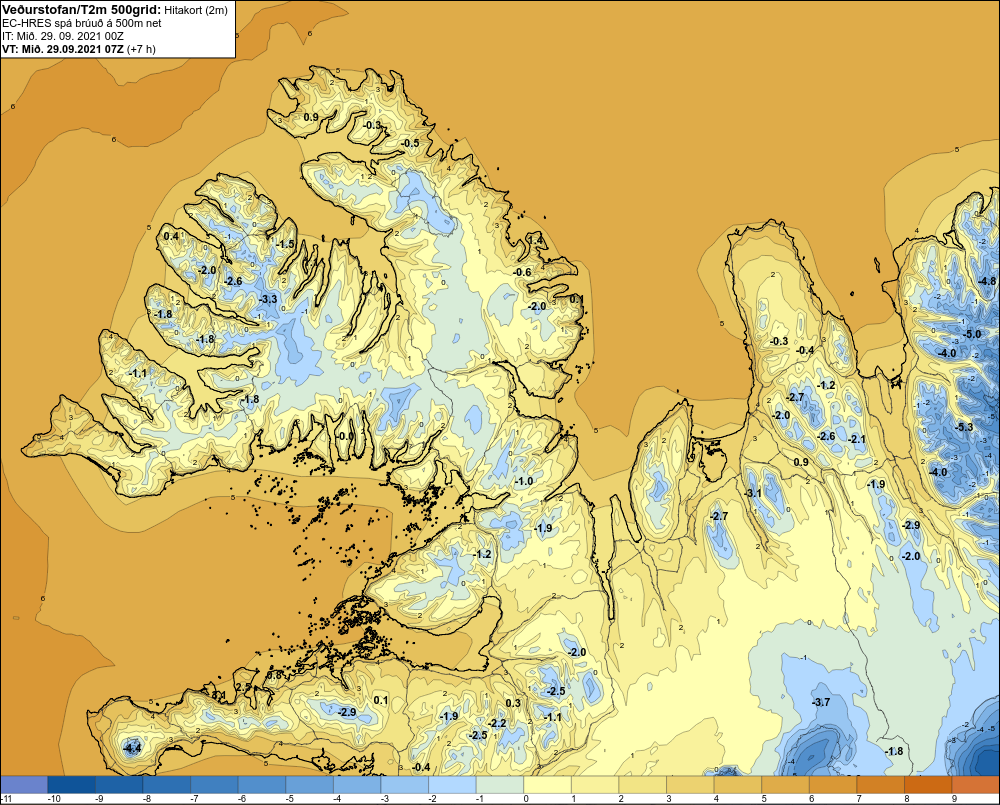
Task: Click the legend swatch between -11 and -10
Action: 24,784
